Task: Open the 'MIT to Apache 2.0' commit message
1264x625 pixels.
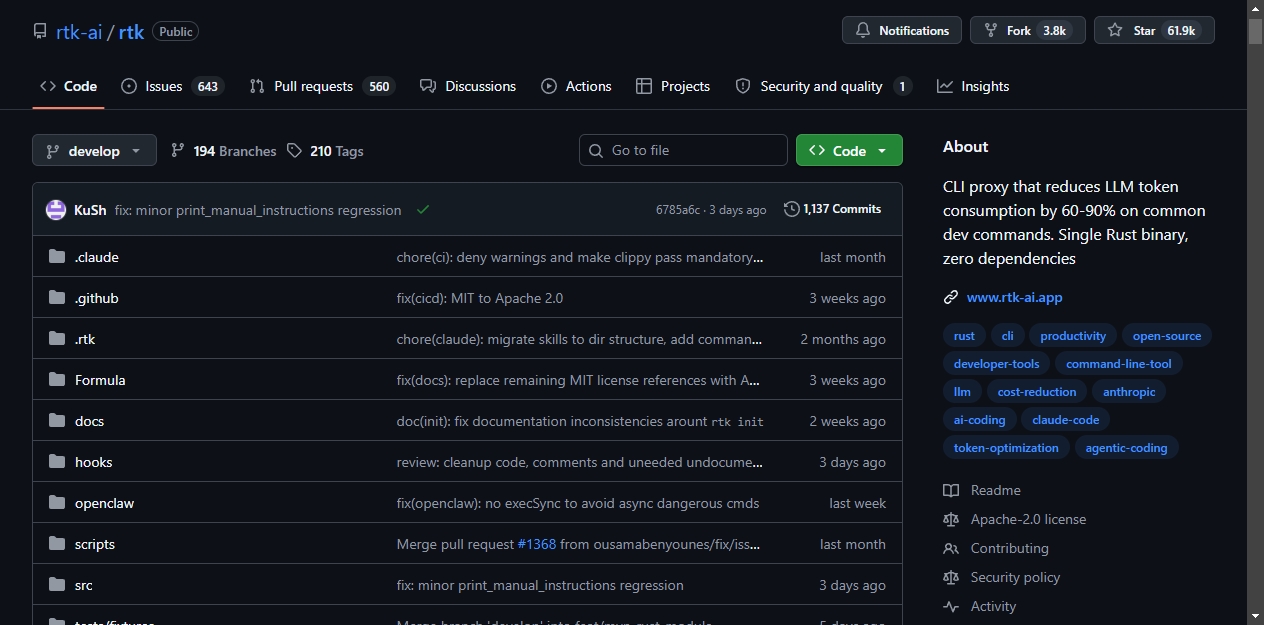Action: tap(480, 298)
